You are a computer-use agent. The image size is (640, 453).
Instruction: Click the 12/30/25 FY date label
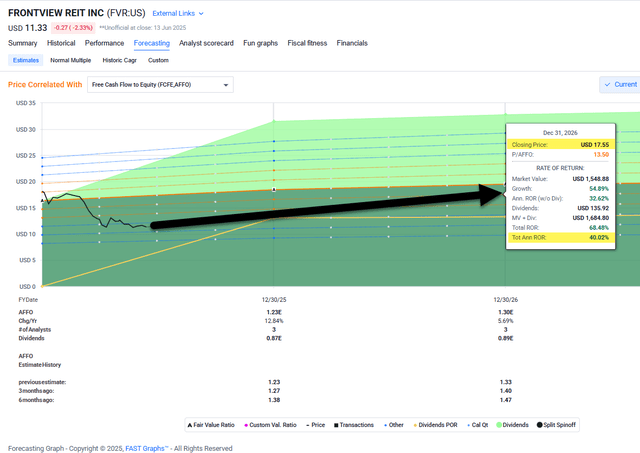(274, 300)
